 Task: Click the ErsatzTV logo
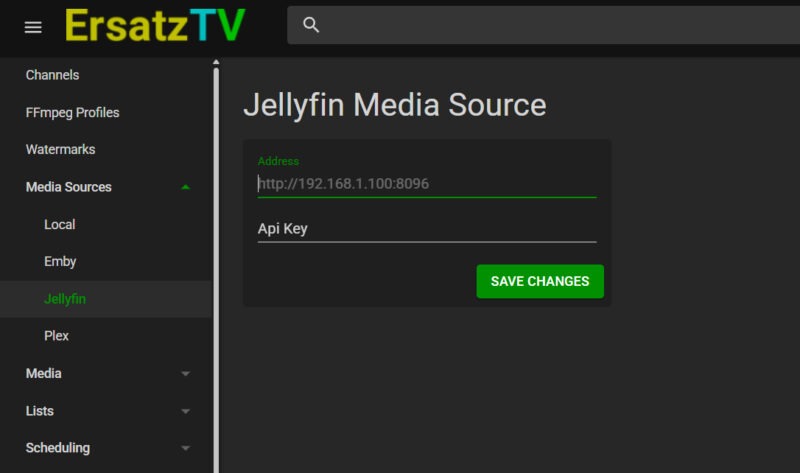(x=155, y=26)
